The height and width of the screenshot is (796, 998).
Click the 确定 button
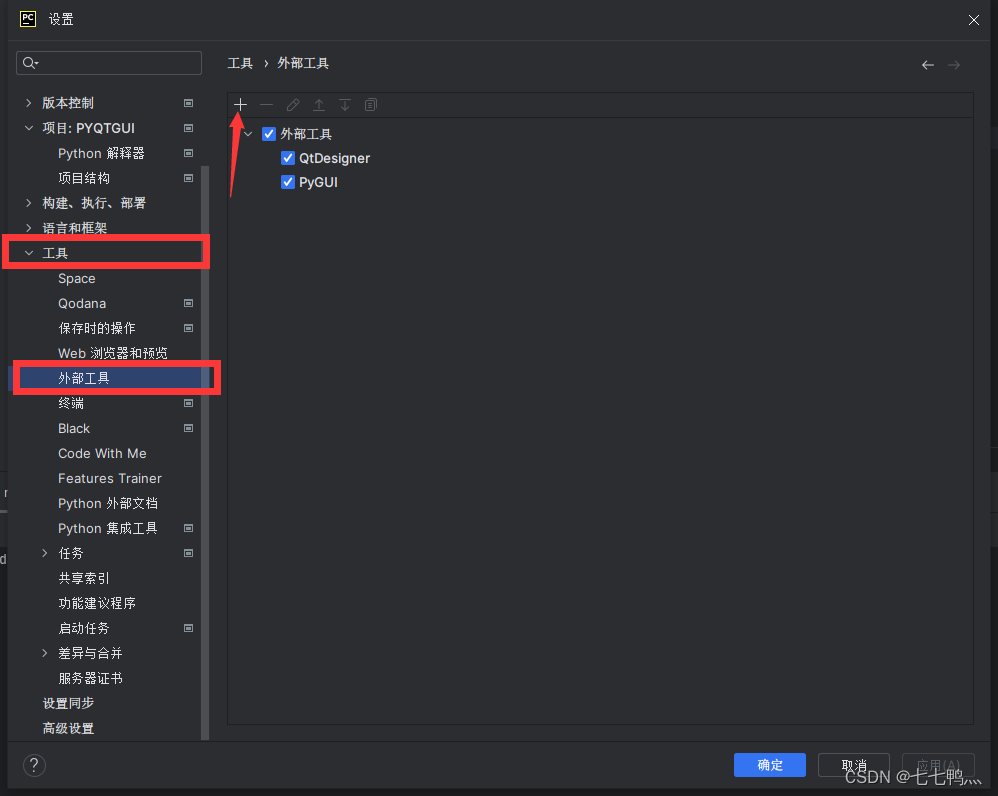[x=770, y=765]
